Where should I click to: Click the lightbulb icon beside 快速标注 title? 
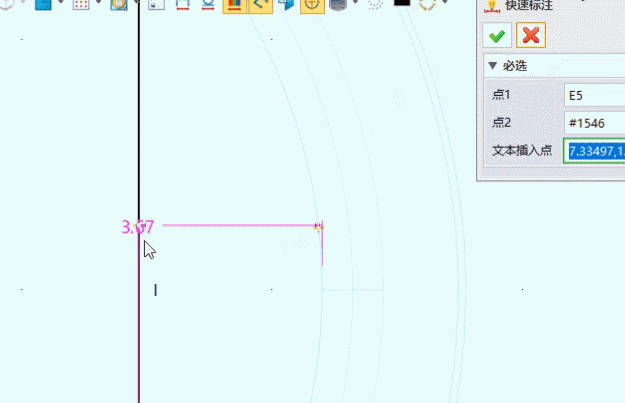(491, 6)
